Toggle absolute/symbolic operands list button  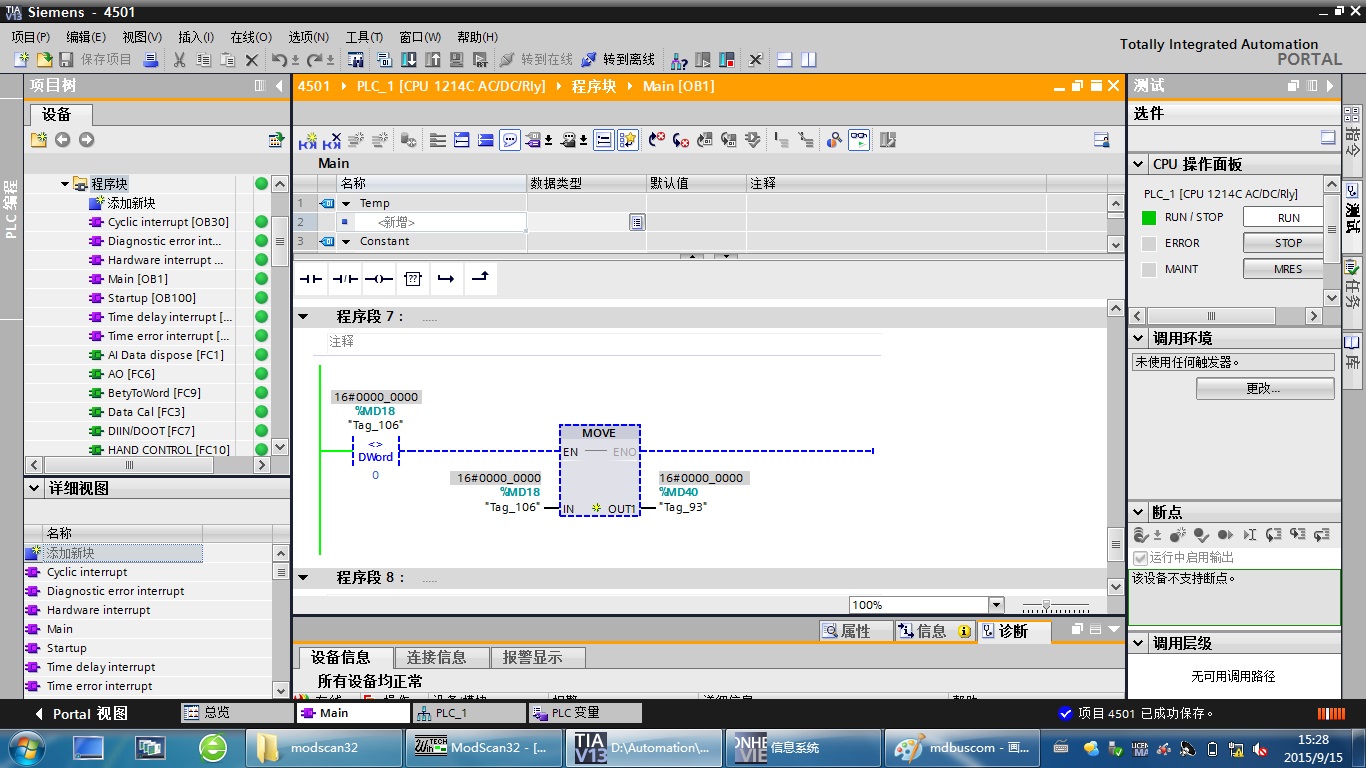604,140
